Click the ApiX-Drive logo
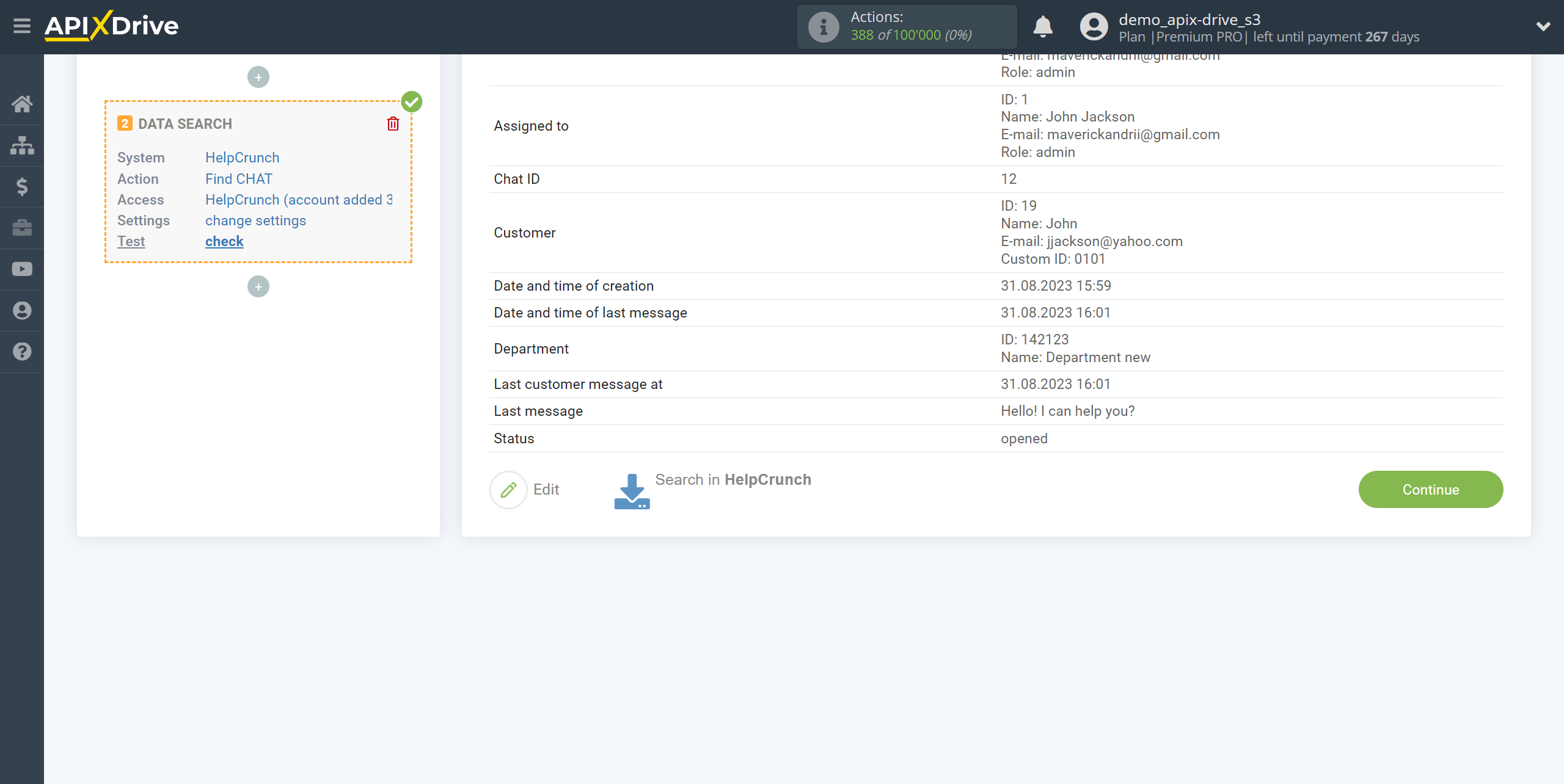Screen dimensions: 1564x784 tap(112, 26)
